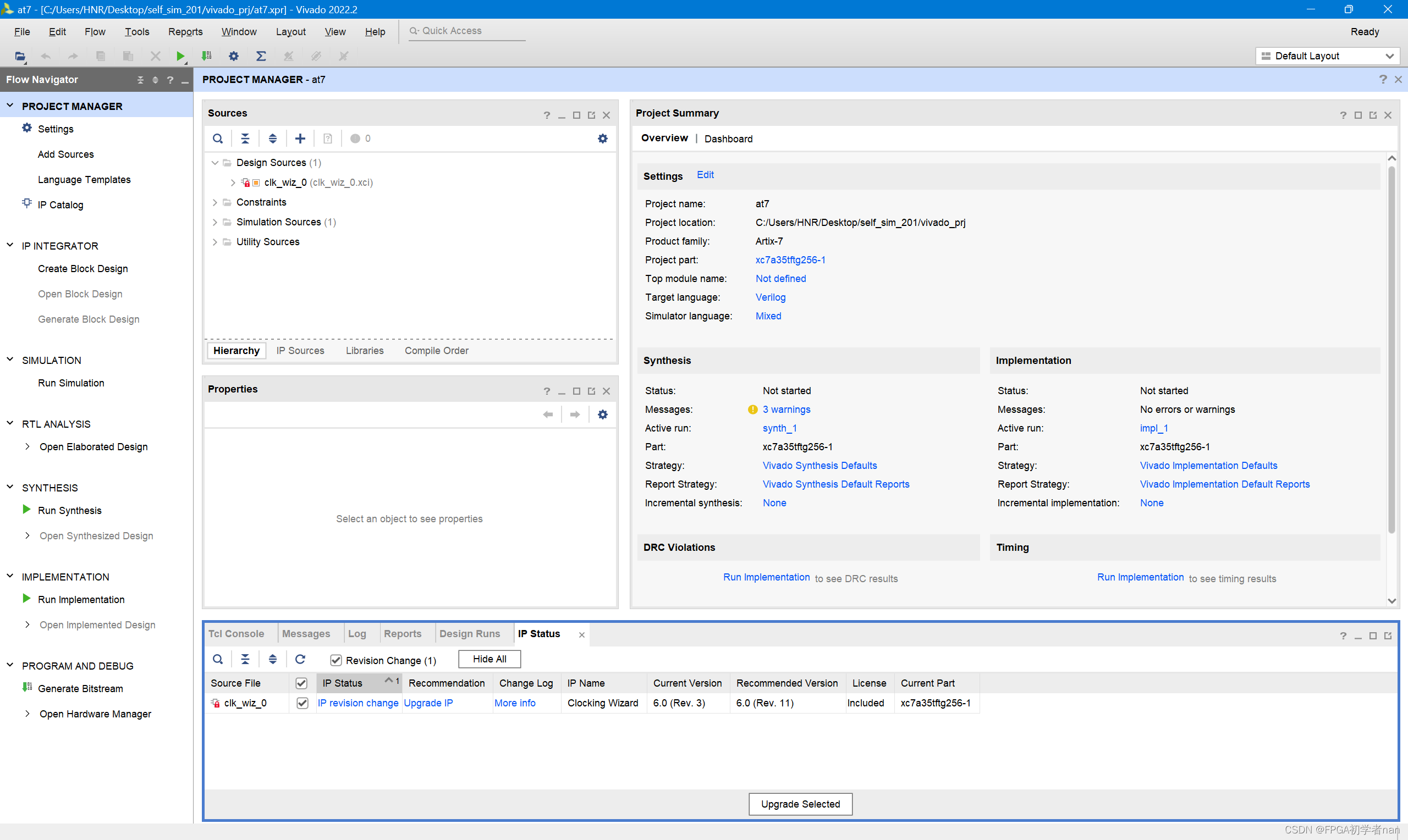Uncheck the clk_wiz_0 row checkbox

coord(302,703)
